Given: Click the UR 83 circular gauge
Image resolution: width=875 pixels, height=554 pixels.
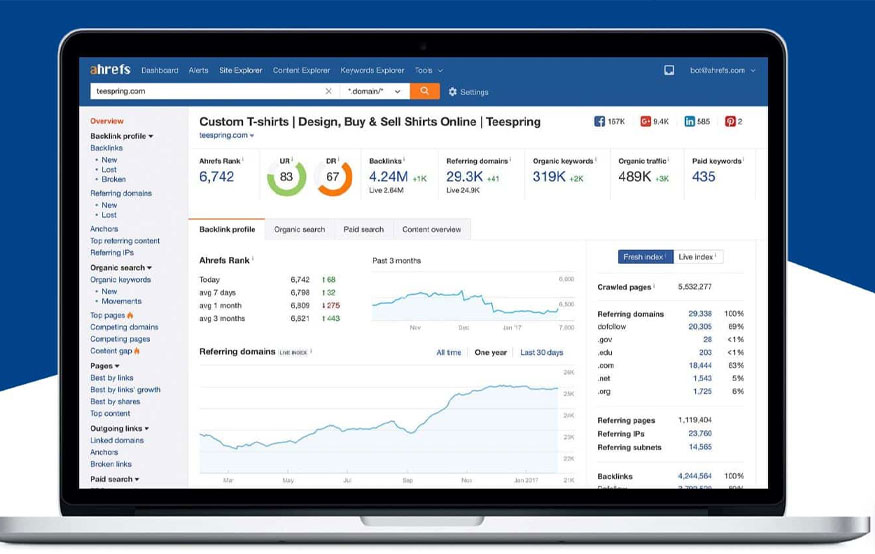Looking at the screenshot, I should pyautogui.click(x=286, y=177).
